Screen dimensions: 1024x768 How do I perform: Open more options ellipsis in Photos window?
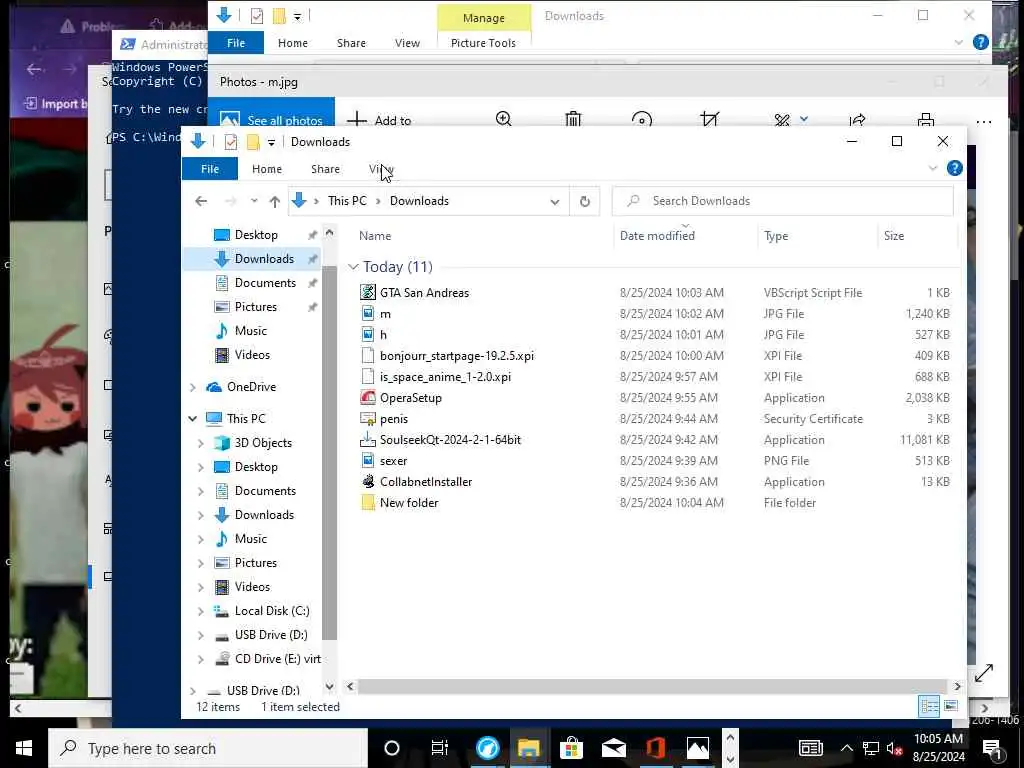[x=984, y=121]
